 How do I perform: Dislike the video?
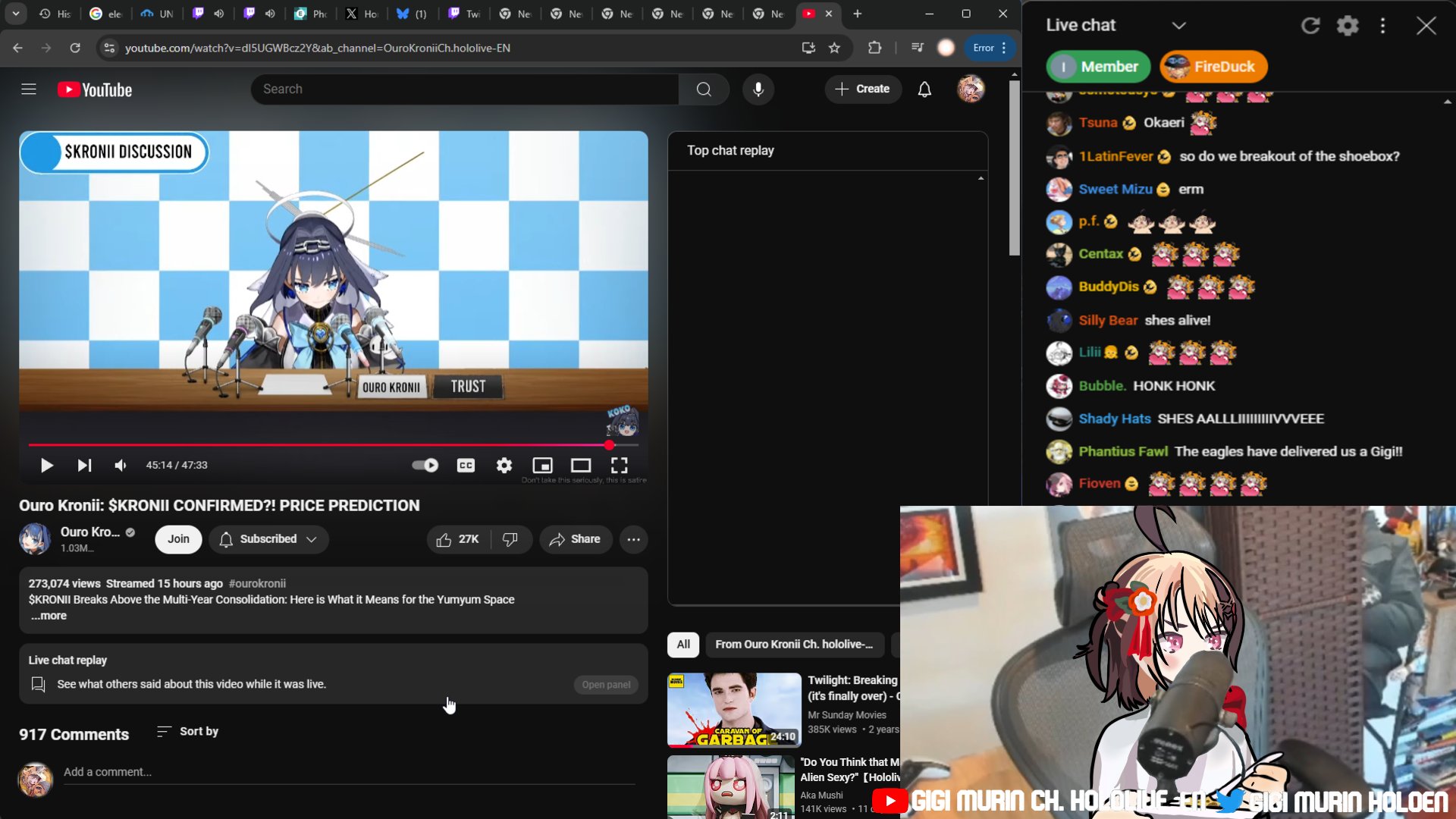(x=510, y=539)
